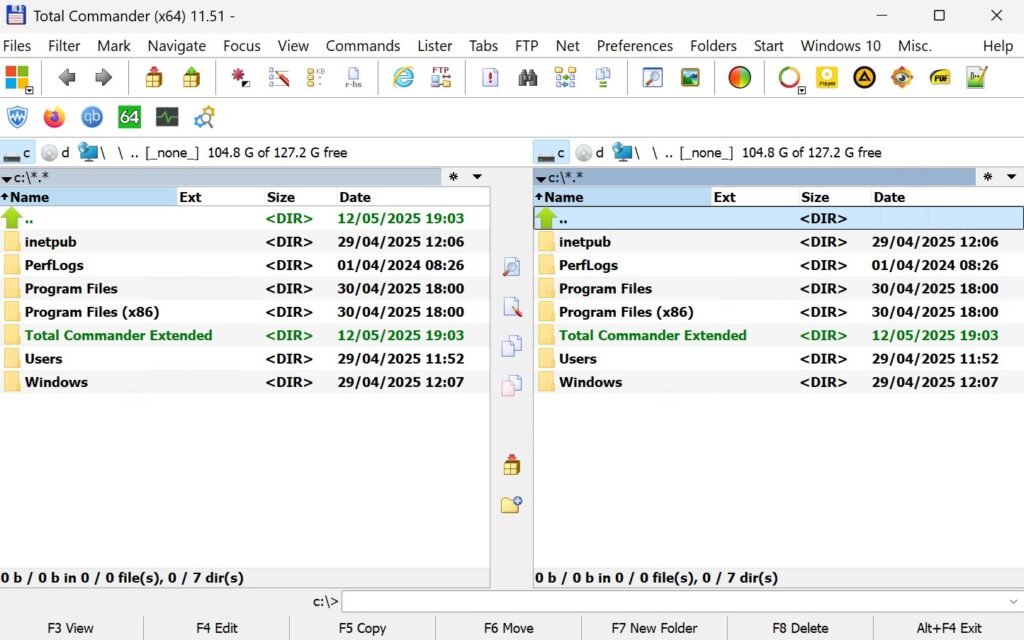Expand the multicolor ring icon dropdown arrow
This screenshot has height=640, width=1024.
pyautogui.click(x=802, y=91)
